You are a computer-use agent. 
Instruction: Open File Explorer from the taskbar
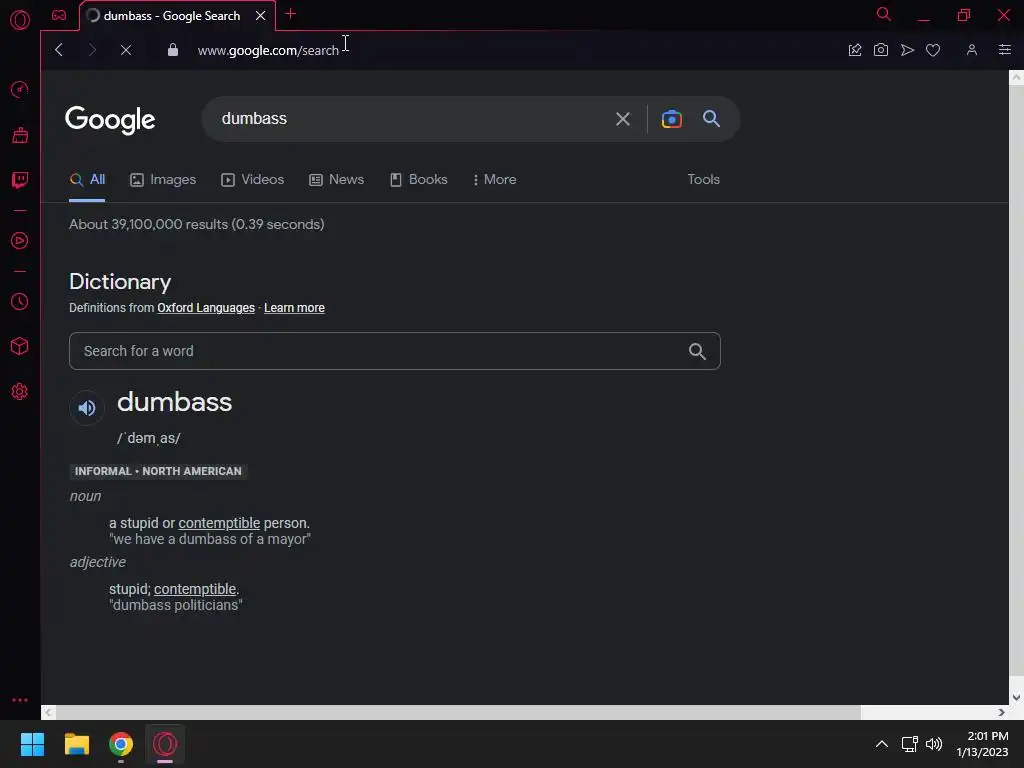point(76,744)
